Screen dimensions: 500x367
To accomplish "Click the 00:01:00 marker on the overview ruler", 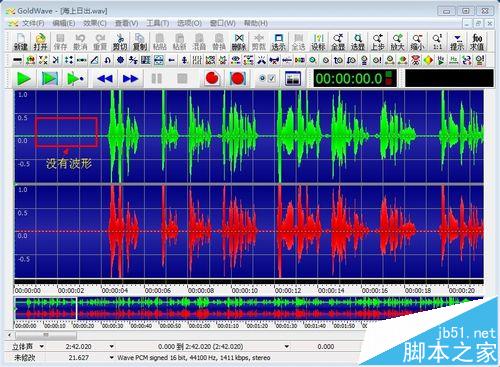I will coord(200,325).
